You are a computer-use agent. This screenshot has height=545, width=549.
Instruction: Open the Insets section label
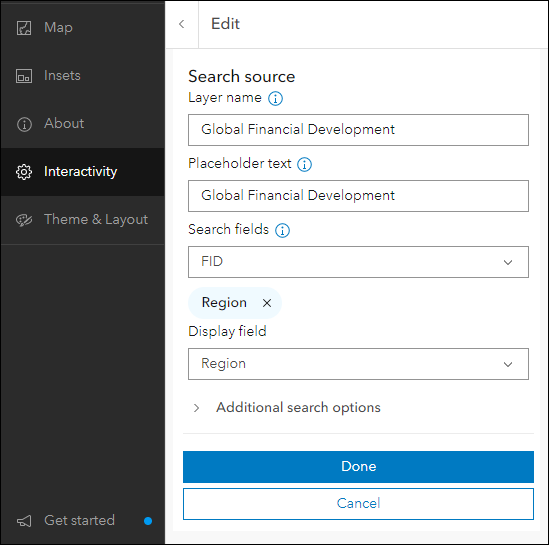coord(62,76)
